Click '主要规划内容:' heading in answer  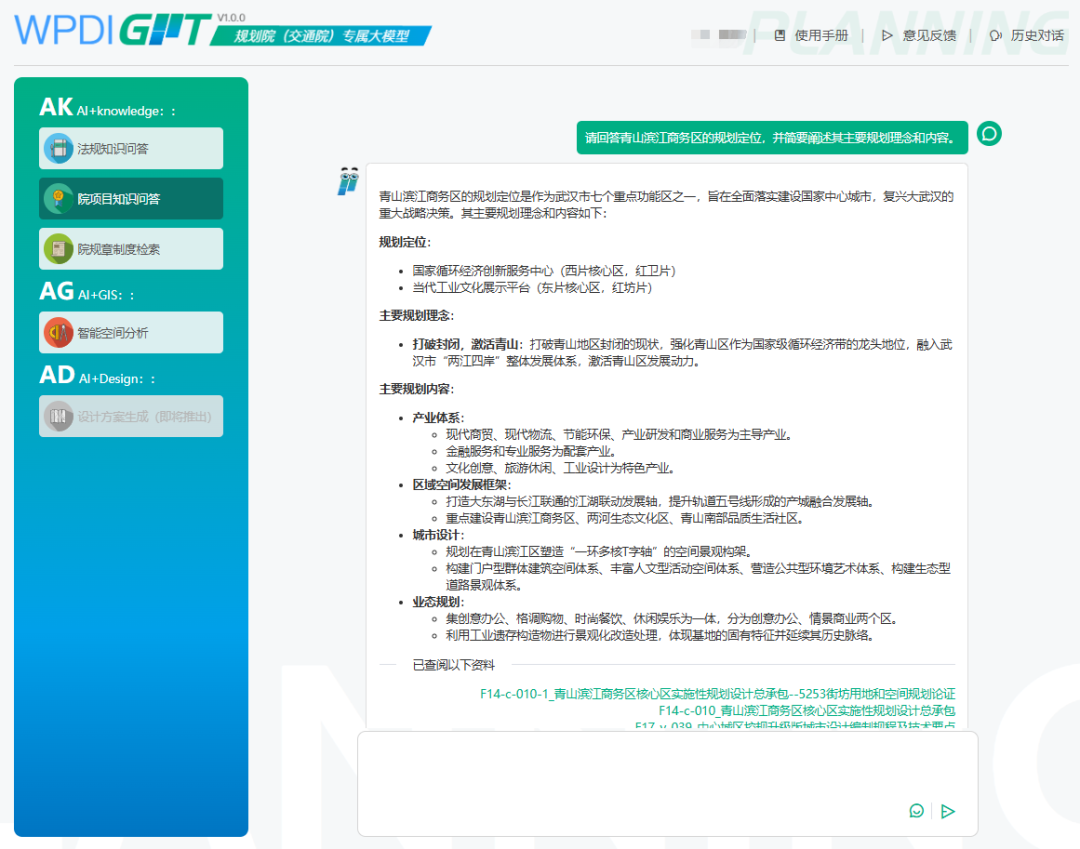(x=417, y=389)
